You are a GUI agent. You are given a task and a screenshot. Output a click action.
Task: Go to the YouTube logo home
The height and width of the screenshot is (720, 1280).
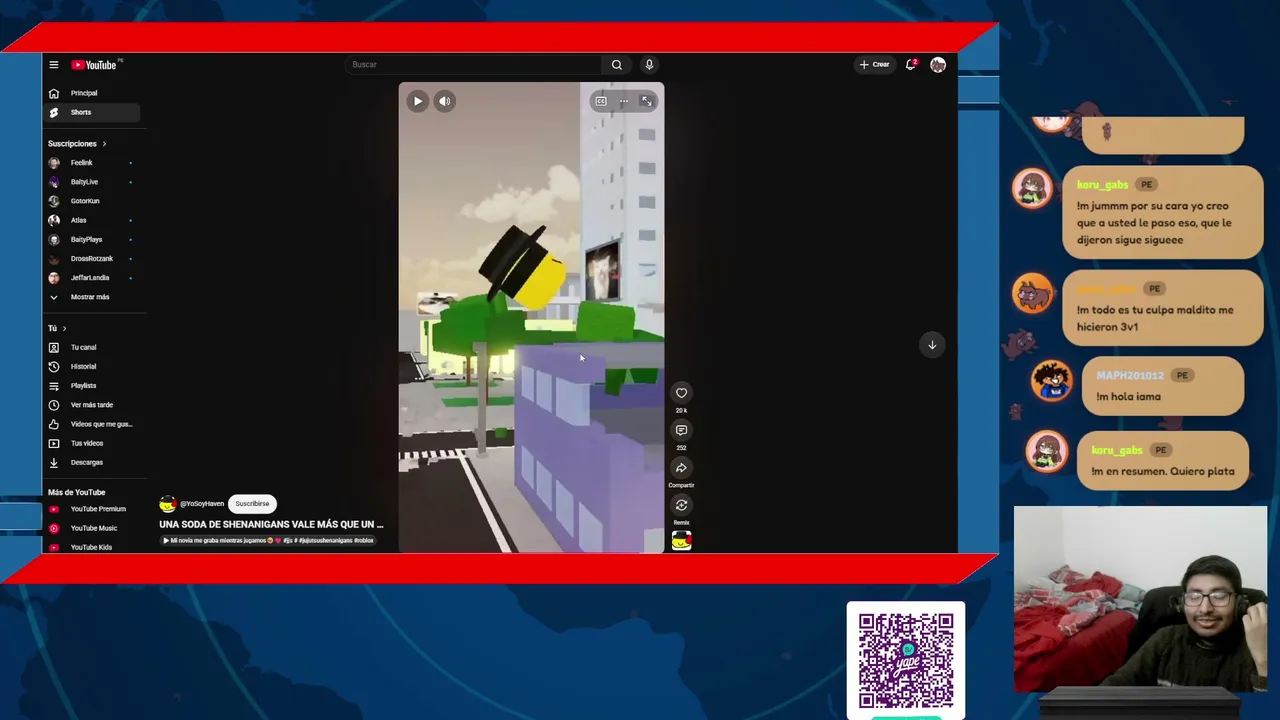[x=95, y=65]
